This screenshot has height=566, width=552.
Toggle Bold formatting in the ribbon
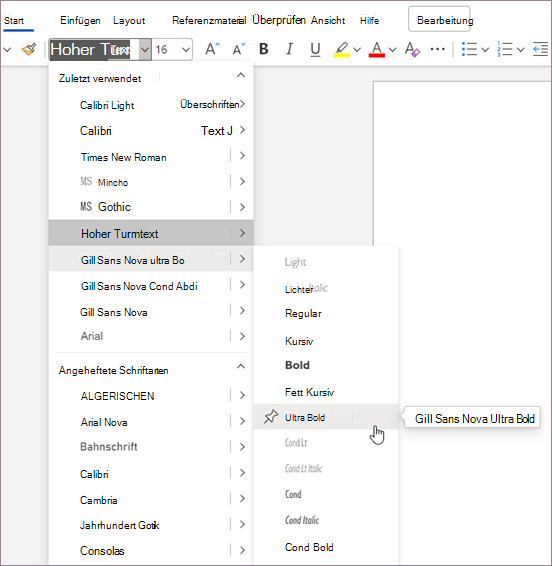[x=264, y=49]
